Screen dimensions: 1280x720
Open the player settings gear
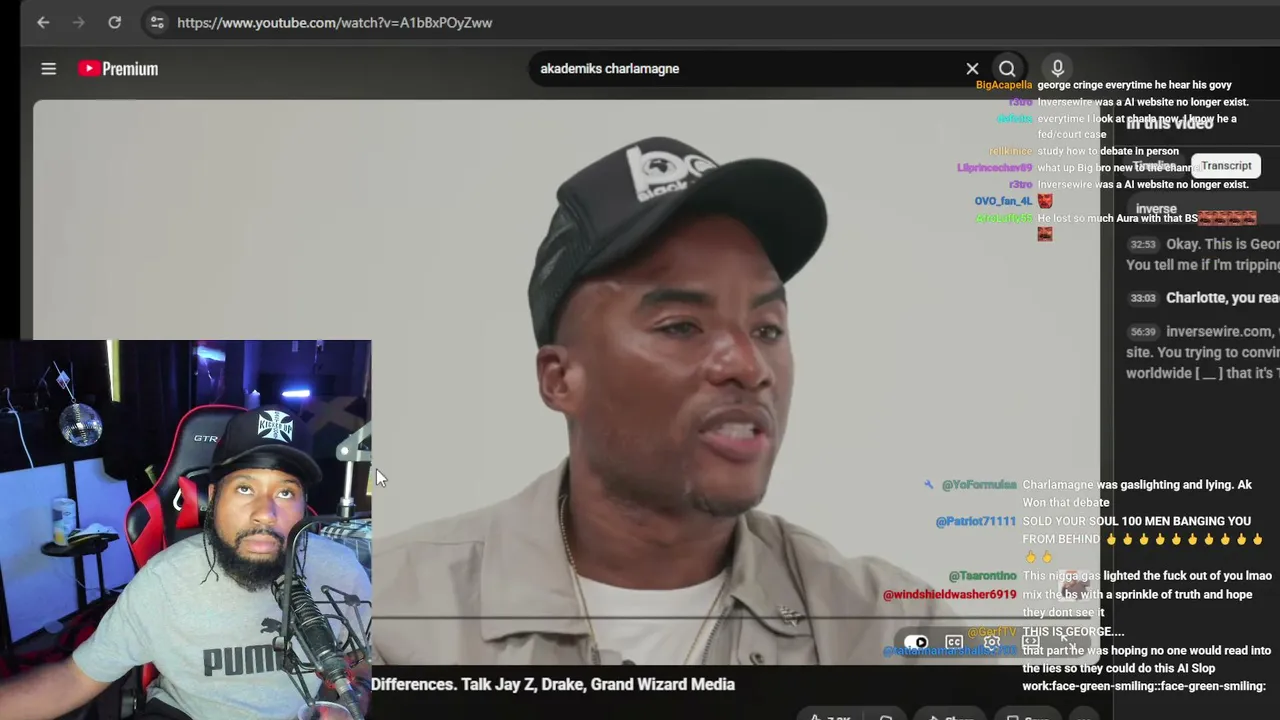[992, 643]
